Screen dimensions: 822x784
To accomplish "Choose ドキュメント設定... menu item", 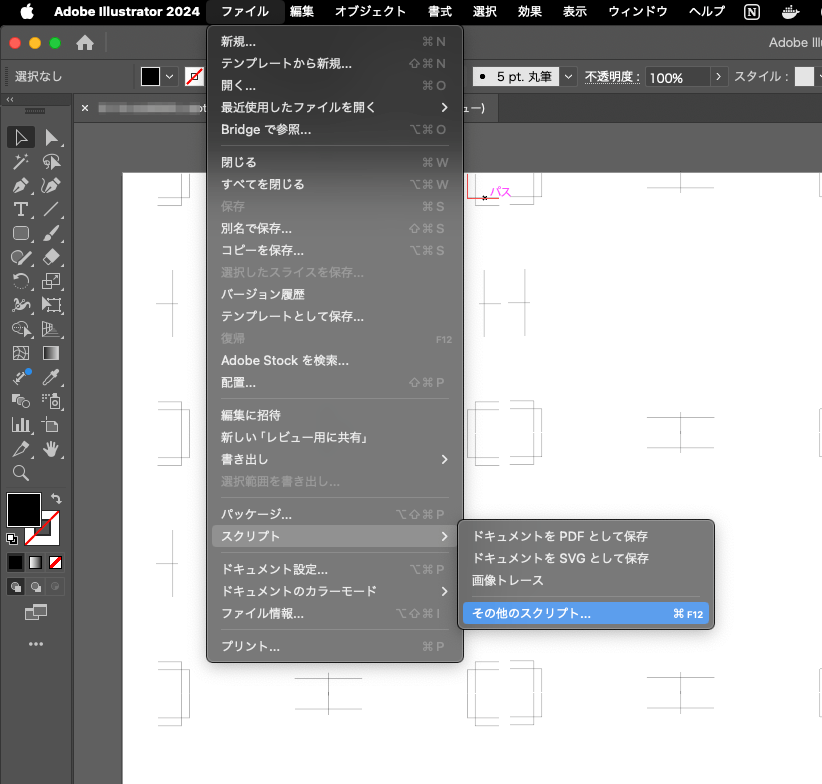I will pyautogui.click(x=334, y=569).
